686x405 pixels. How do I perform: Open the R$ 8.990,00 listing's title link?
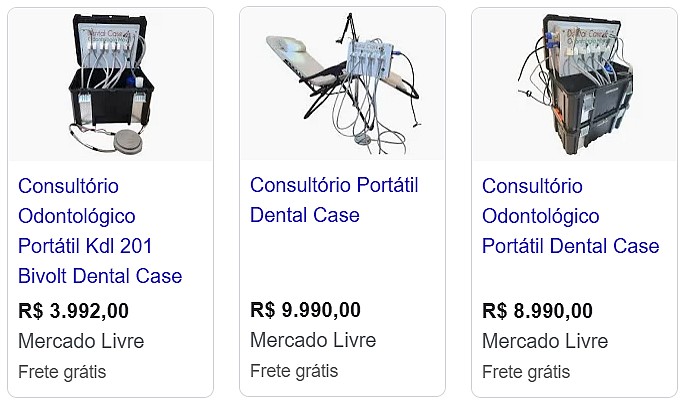(x=570, y=216)
